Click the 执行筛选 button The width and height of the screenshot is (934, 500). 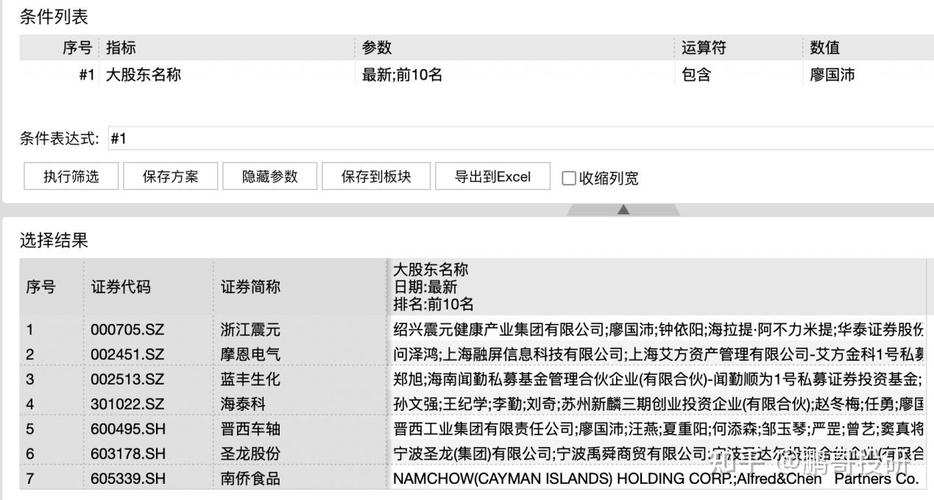coord(71,176)
